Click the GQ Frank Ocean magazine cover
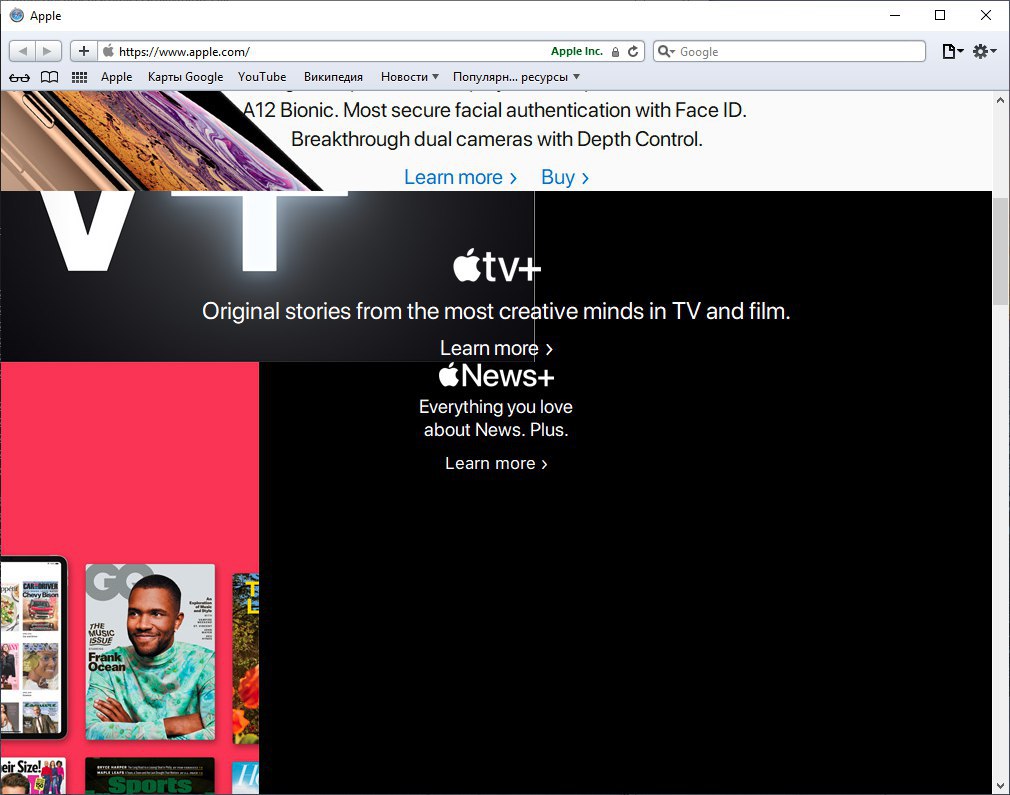This screenshot has height=795, width=1010. click(x=150, y=652)
